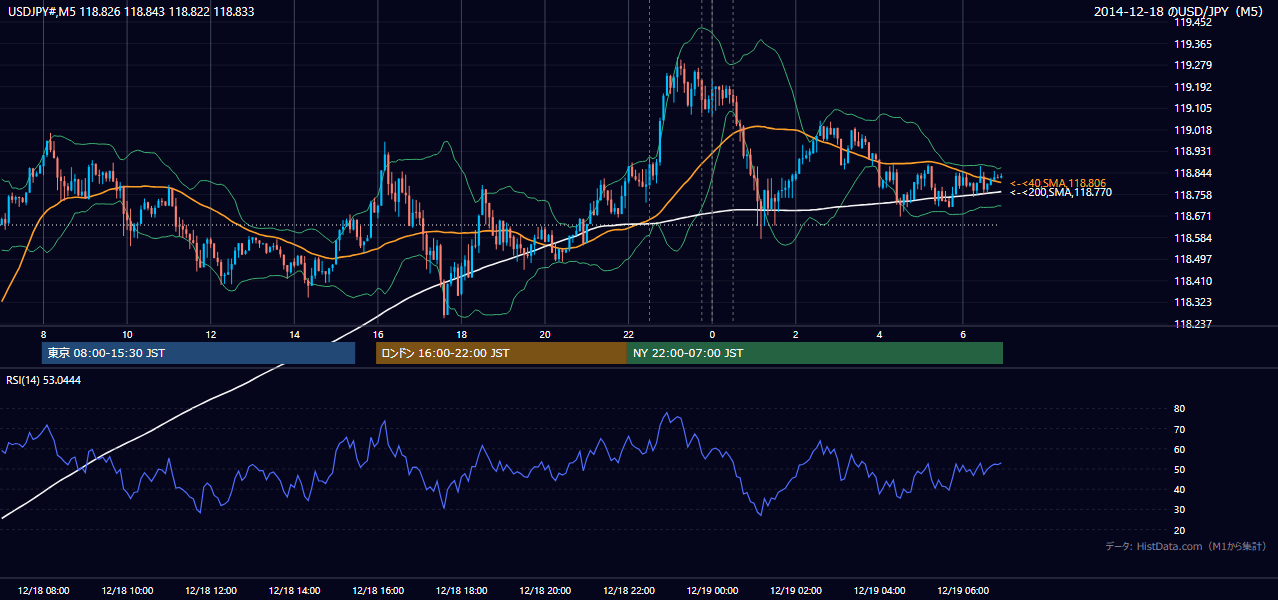Click price level 119.192 on the axis
Image resolution: width=1278 pixels, height=600 pixels.
coord(1193,87)
